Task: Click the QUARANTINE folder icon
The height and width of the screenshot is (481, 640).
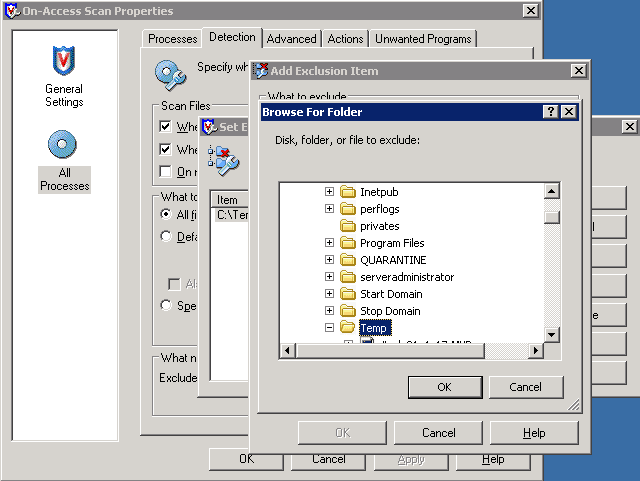Action: [x=348, y=260]
